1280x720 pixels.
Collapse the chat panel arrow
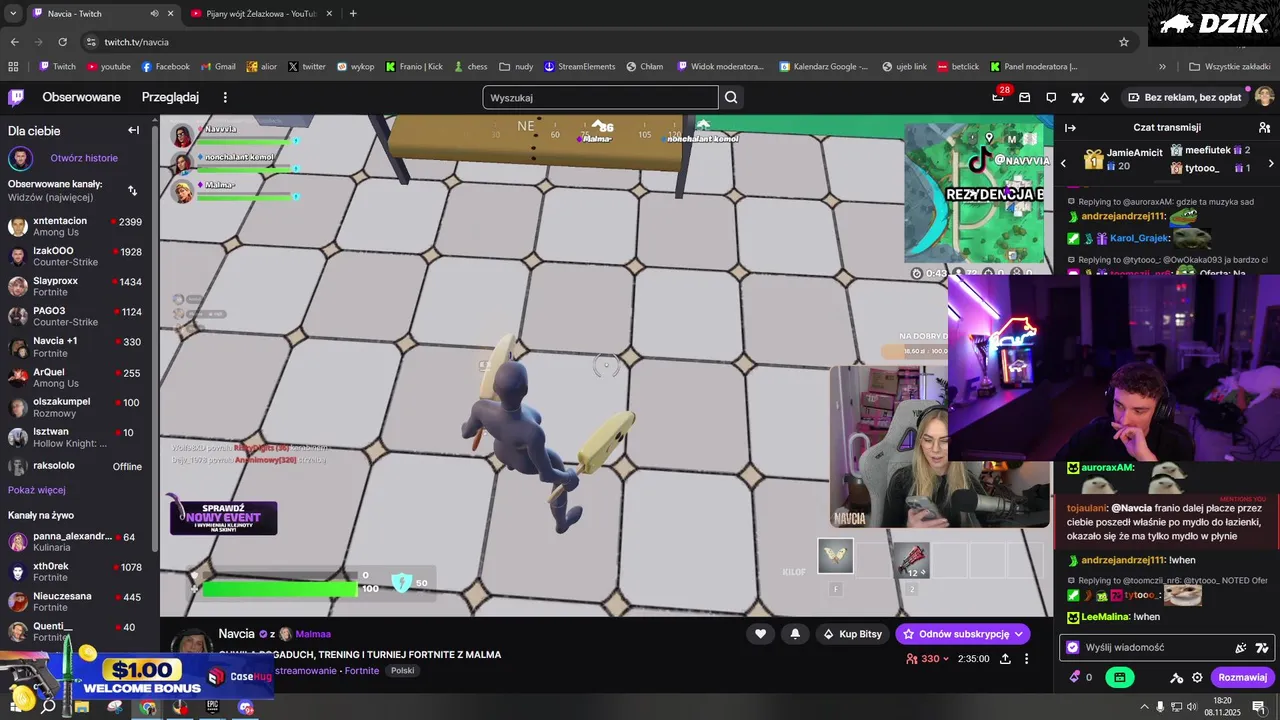1070,128
